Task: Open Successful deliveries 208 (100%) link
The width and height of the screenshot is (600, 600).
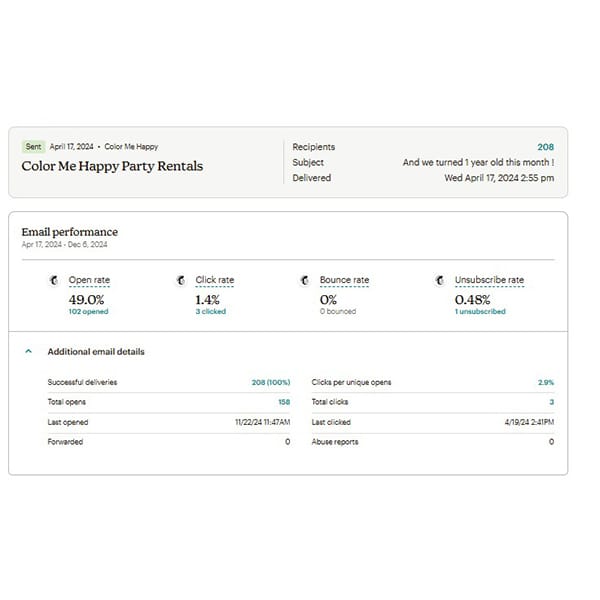Action: 270,382
